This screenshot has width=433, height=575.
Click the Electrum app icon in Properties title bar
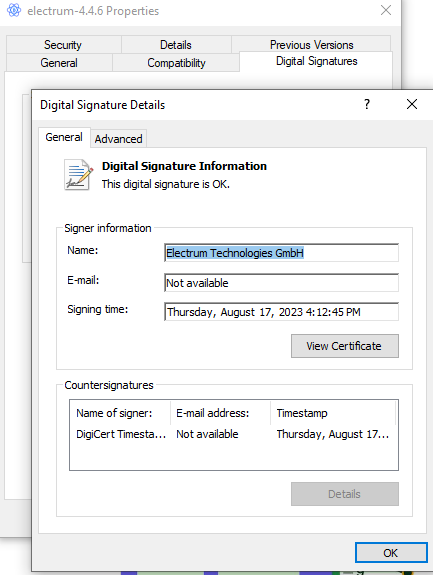pyautogui.click(x=14, y=10)
